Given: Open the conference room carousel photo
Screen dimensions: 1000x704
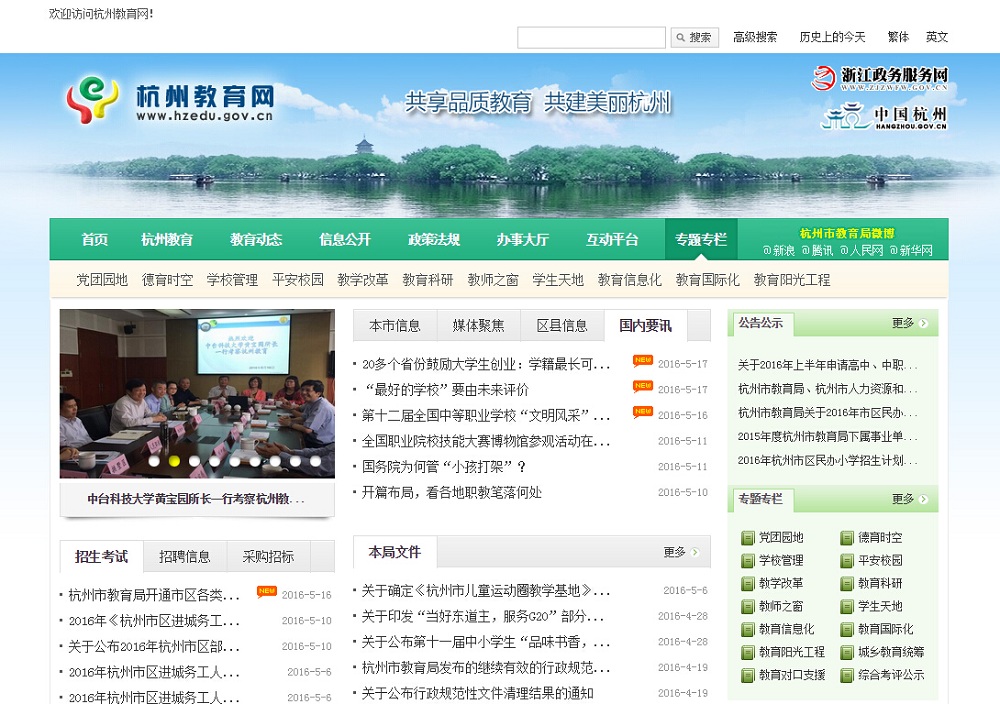Looking at the screenshot, I should click(x=197, y=390).
